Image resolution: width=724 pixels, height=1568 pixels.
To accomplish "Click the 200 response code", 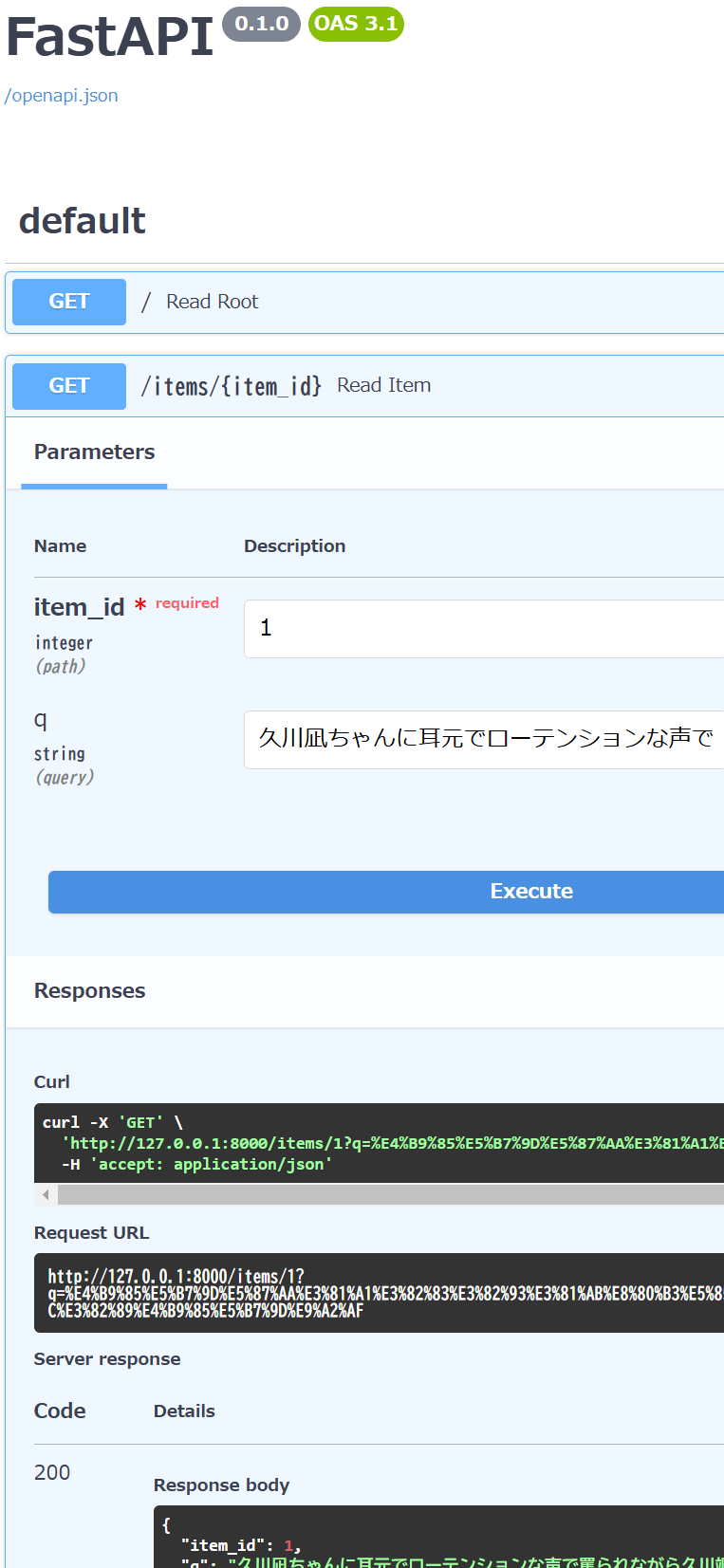I will point(52,1472).
